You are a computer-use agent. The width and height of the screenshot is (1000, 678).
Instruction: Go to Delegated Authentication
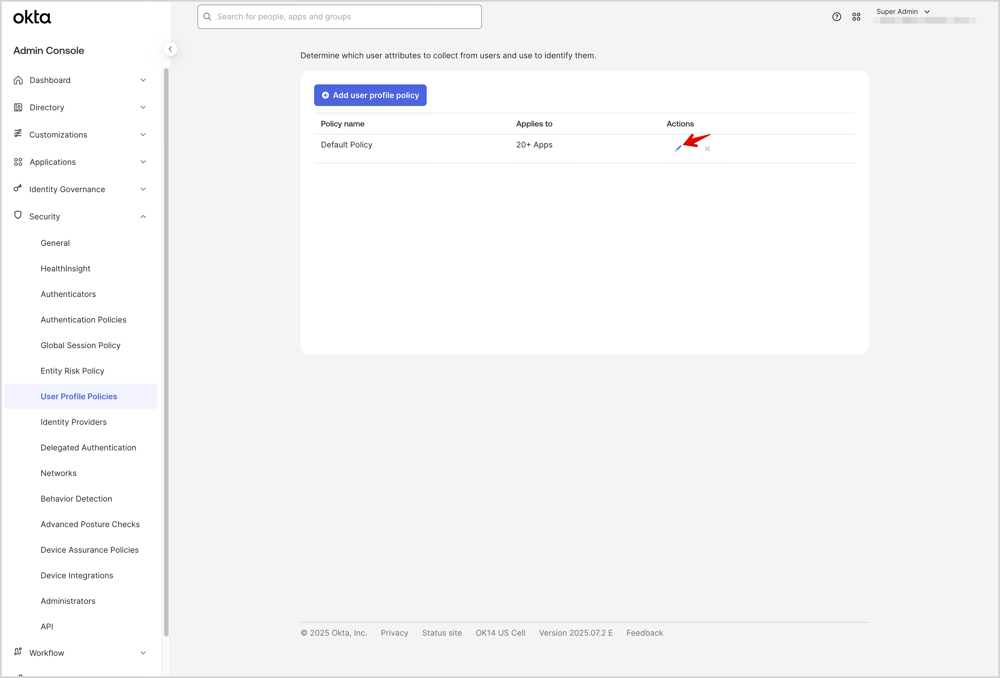point(89,447)
